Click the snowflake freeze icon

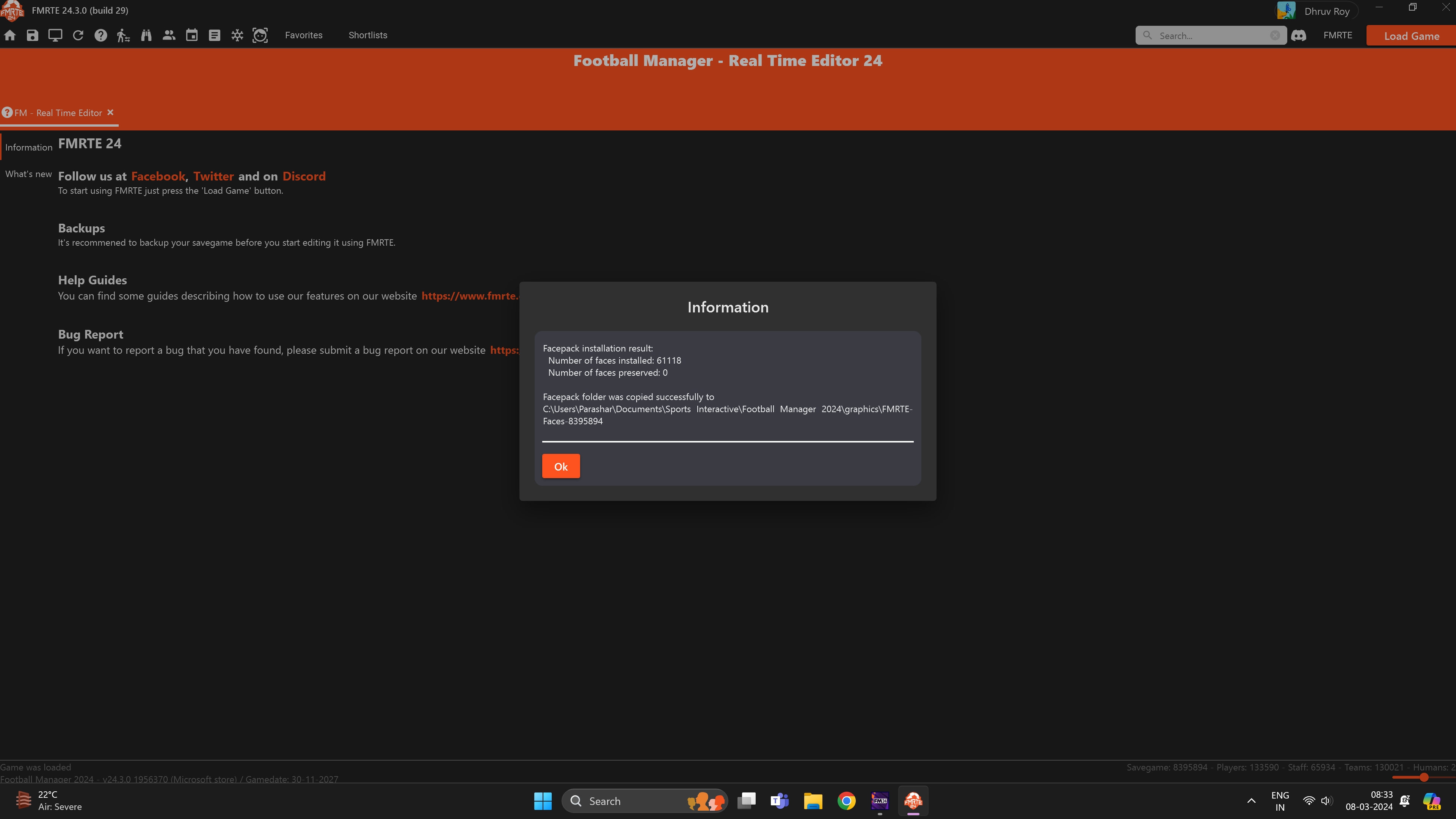point(237,35)
